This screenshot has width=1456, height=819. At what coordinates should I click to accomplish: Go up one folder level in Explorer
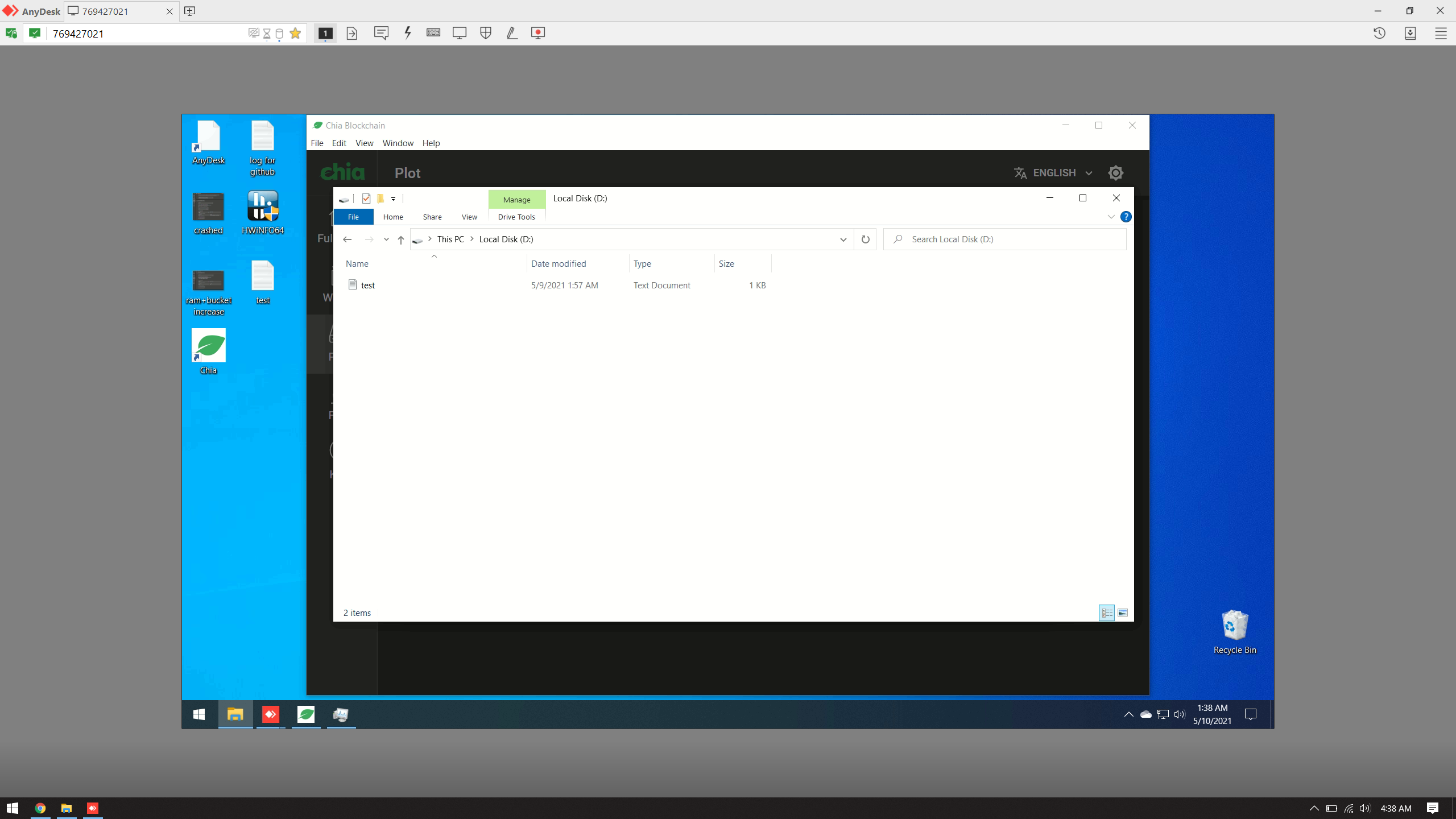coord(400,239)
